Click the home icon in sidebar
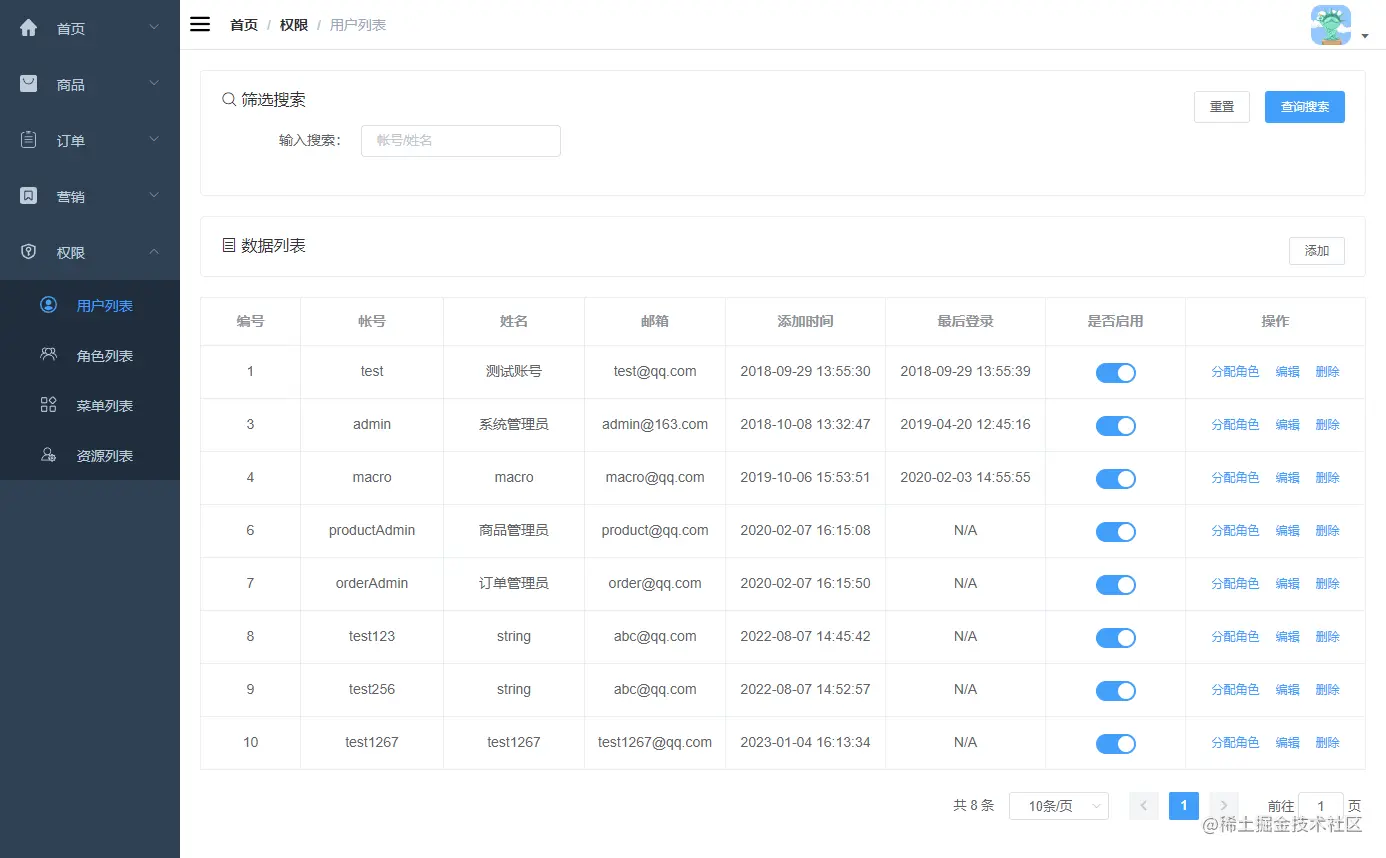The width and height of the screenshot is (1386, 858). (29, 28)
